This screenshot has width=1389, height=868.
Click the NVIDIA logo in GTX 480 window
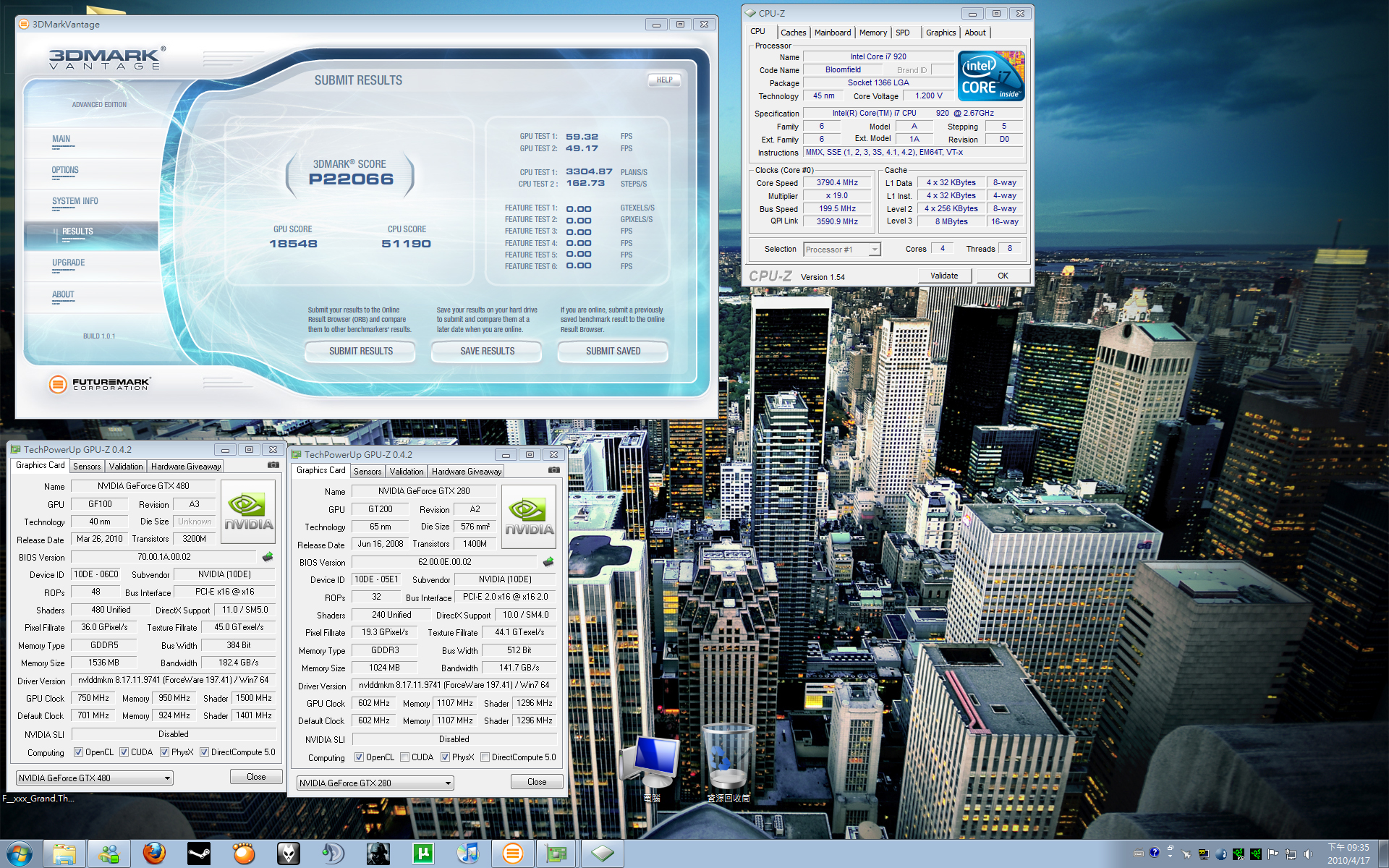coord(248,511)
